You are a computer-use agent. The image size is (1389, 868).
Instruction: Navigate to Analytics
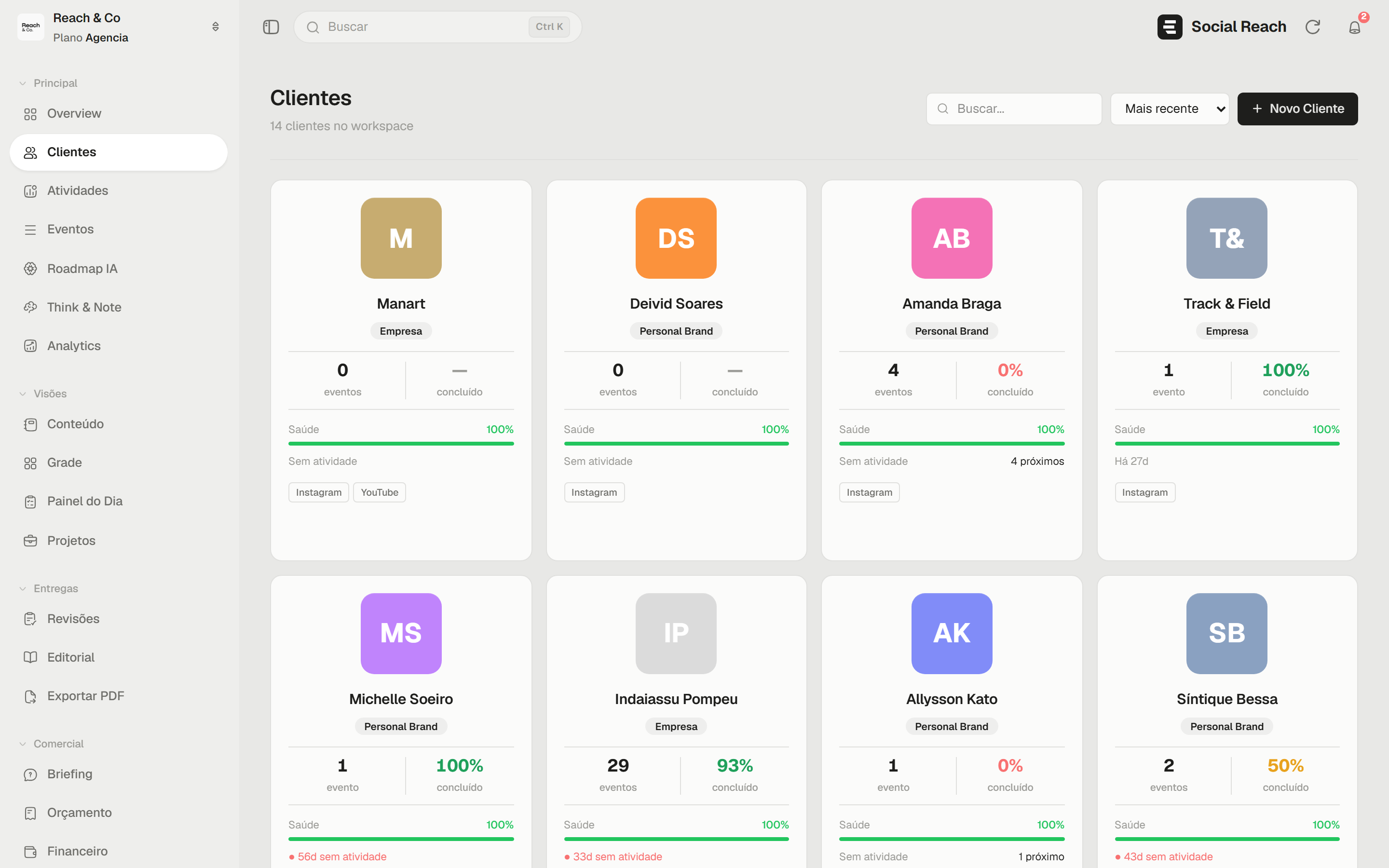point(119,346)
